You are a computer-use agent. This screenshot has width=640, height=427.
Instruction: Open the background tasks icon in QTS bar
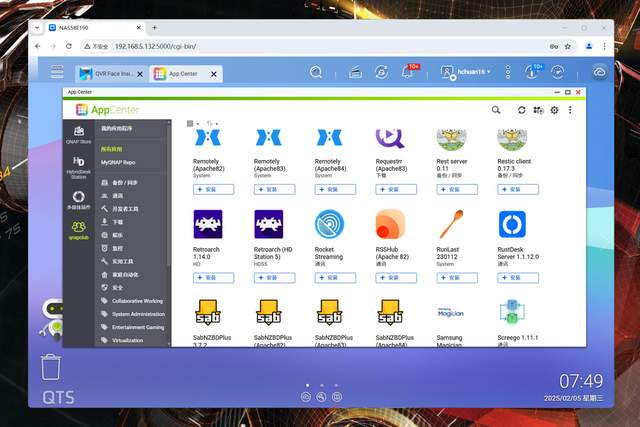[356, 73]
